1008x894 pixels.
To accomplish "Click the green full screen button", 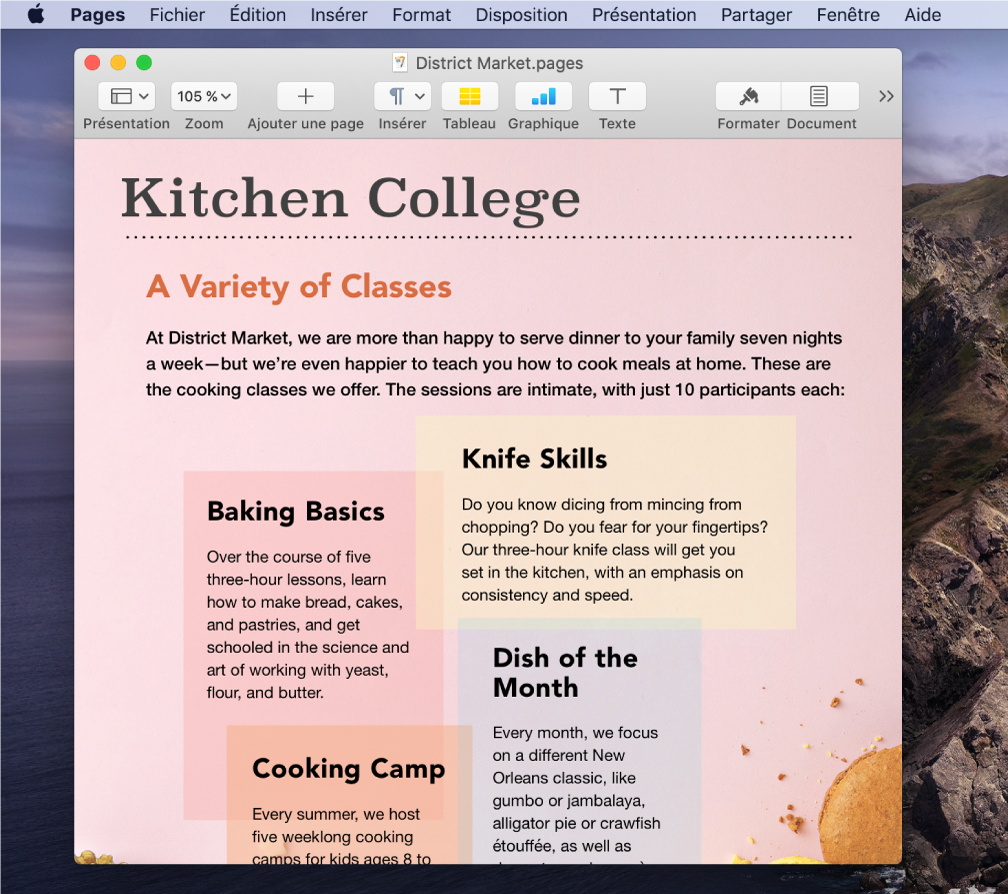I will pos(144,62).
